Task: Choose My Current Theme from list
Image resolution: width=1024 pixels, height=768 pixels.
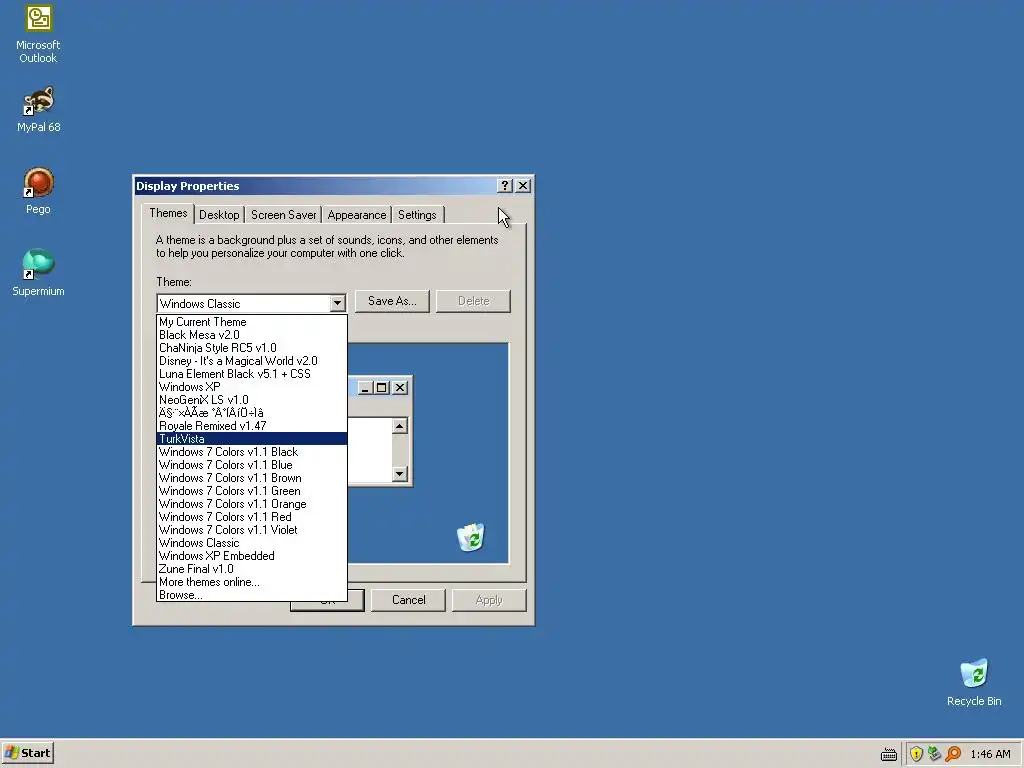Action: (251, 322)
